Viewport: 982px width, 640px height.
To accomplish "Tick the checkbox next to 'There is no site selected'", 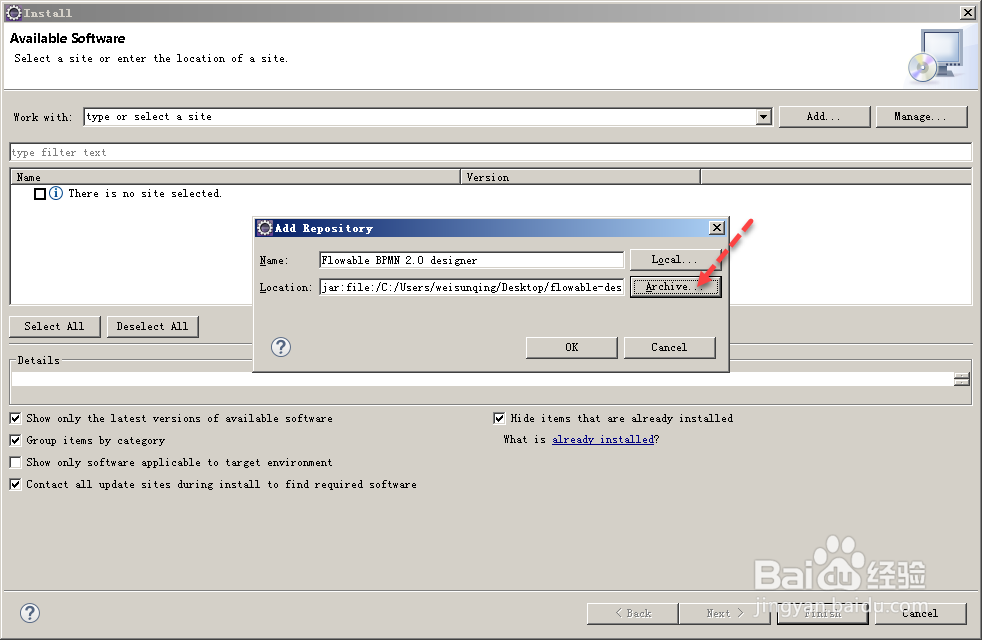I will click(x=39, y=194).
